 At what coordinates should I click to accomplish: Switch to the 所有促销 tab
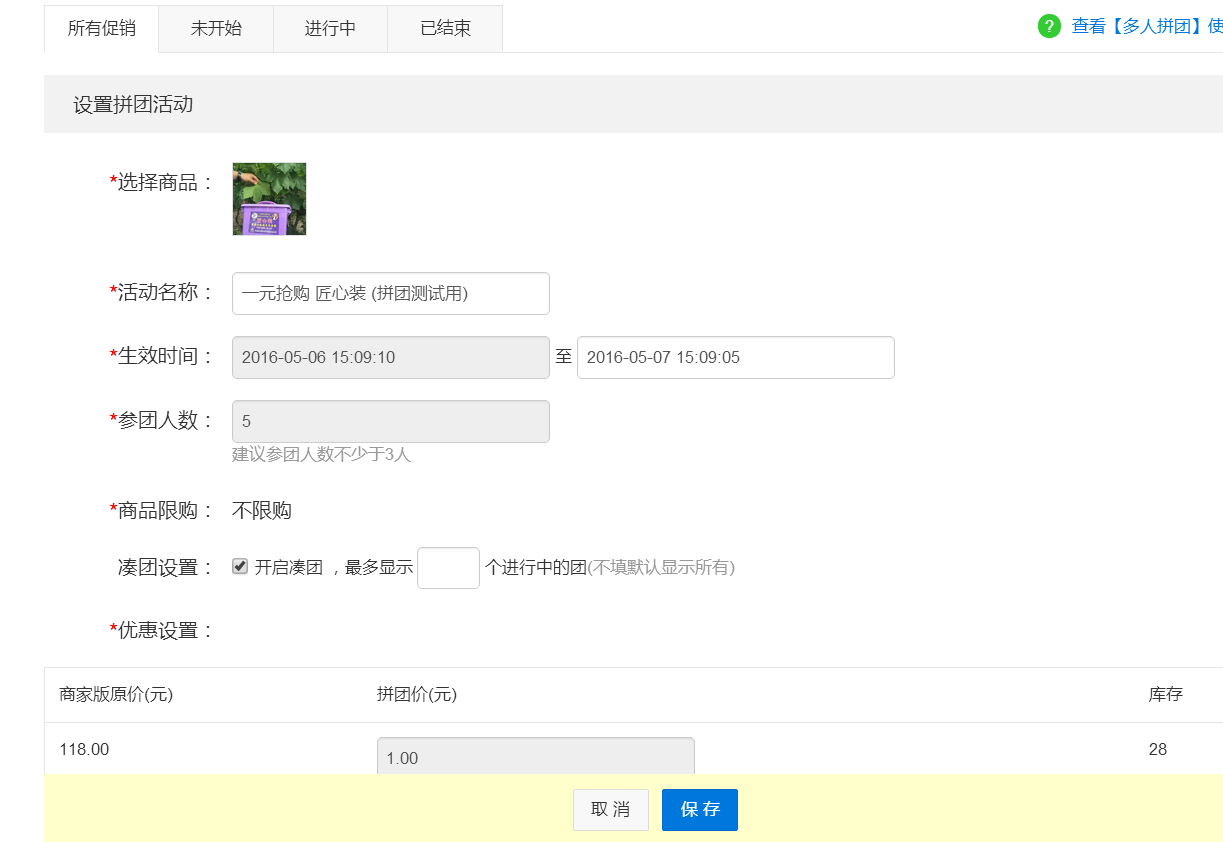[x=101, y=28]
